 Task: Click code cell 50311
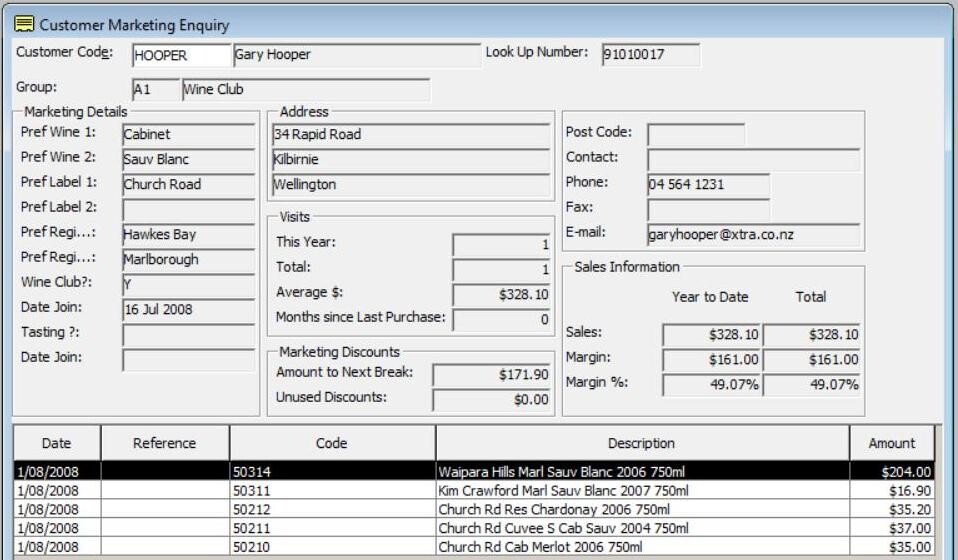[332, 490]
